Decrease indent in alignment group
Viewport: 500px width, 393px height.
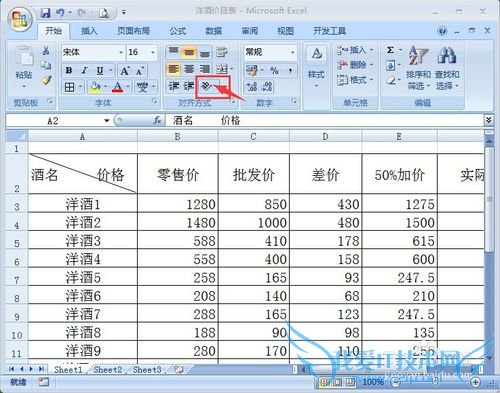[173, 87]
